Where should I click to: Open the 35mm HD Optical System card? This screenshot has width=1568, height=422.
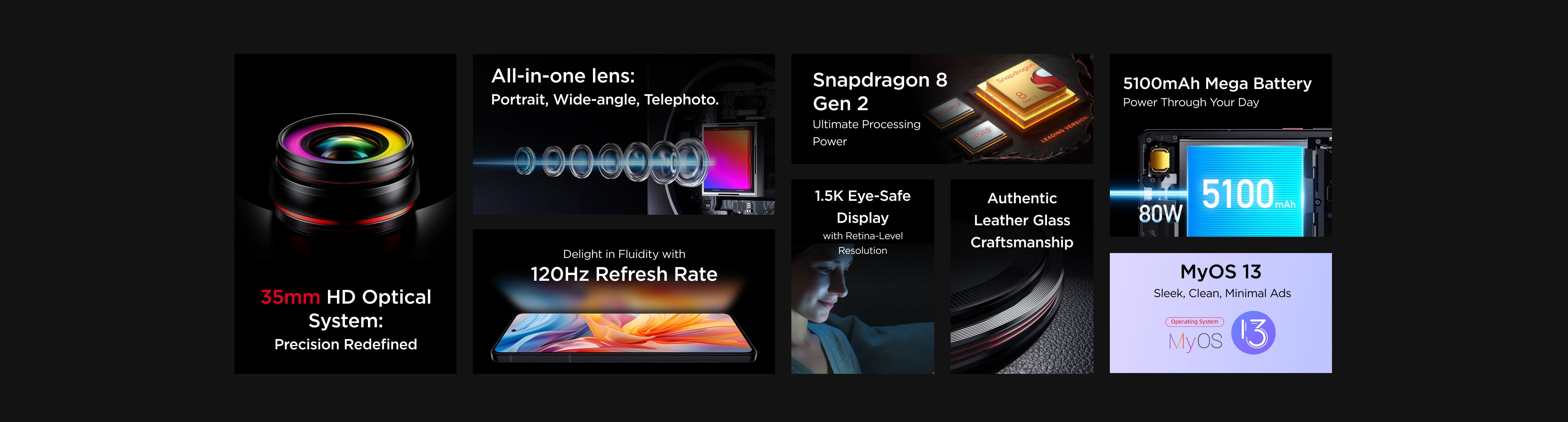pyautogui.click(x=345, y=213)
